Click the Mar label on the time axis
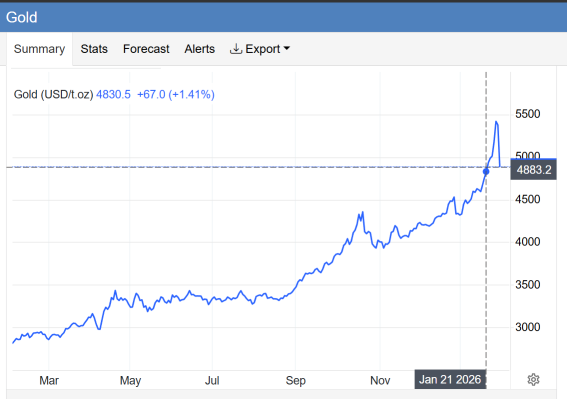The height and width of the screenshot is (399, 567). 49,381
